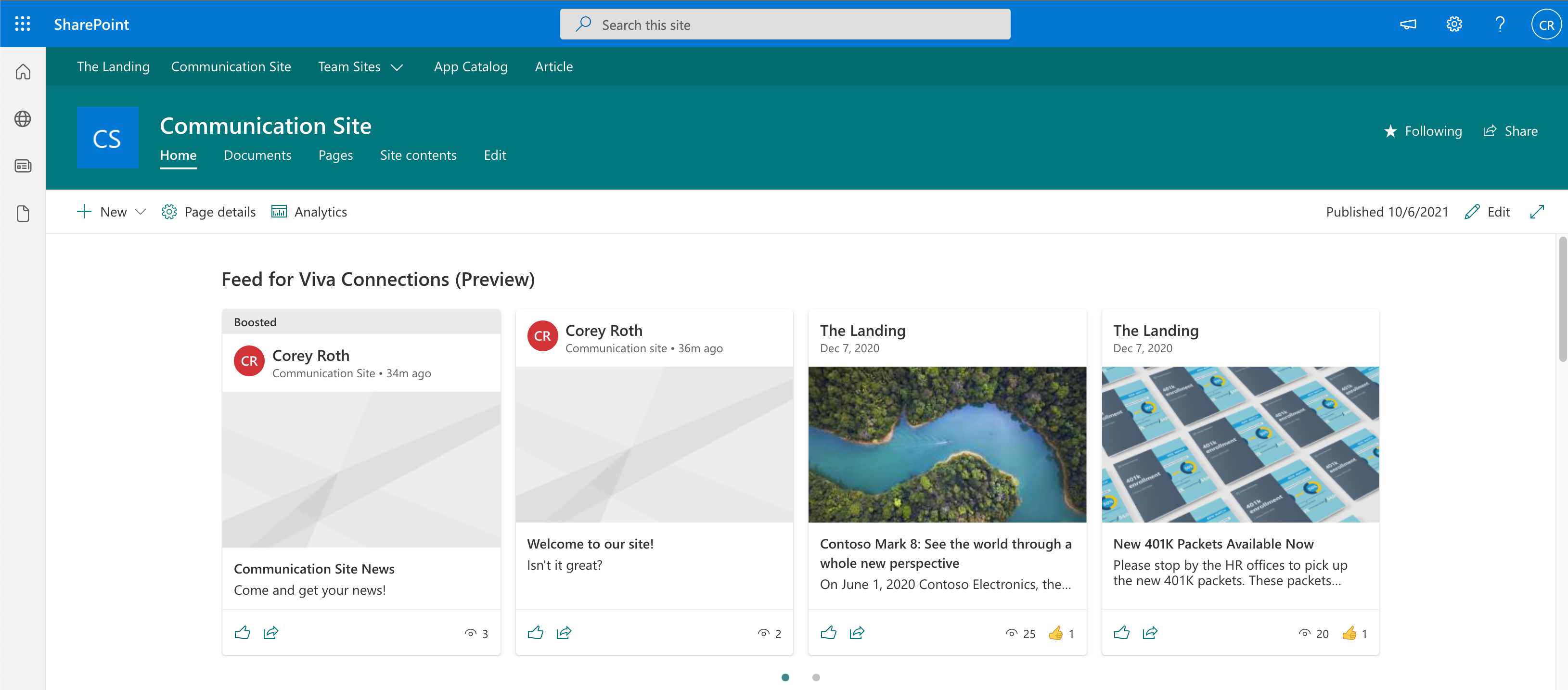Like the Communication Site News post
The height and width of the screenshot is (690, 1568).
point(242,633)
